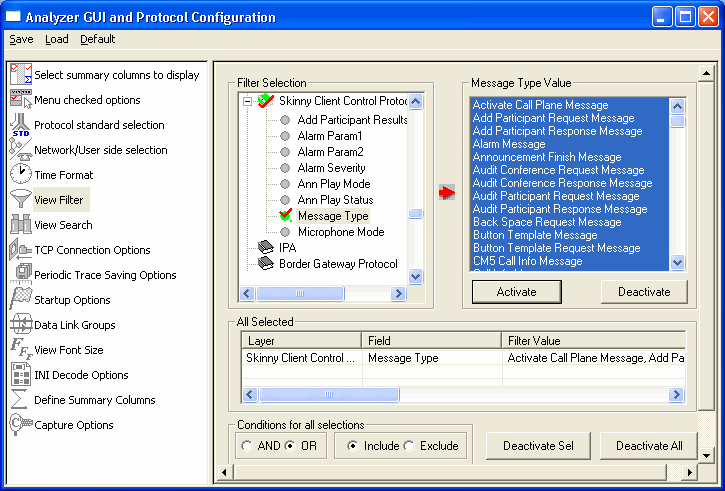Click the grey bullet beside Alarm Severity
The height and width of the screenshot is (491, 725).
[285, 168]
